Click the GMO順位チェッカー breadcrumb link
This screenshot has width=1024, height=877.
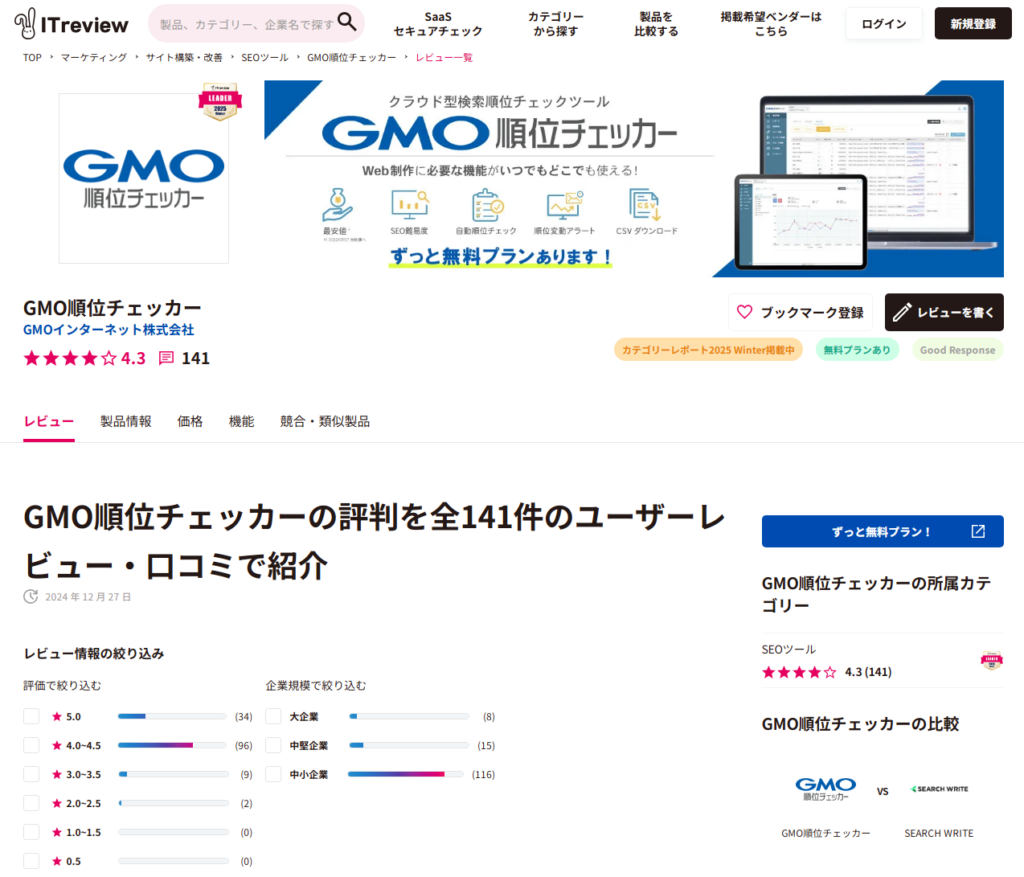[351, 57]
